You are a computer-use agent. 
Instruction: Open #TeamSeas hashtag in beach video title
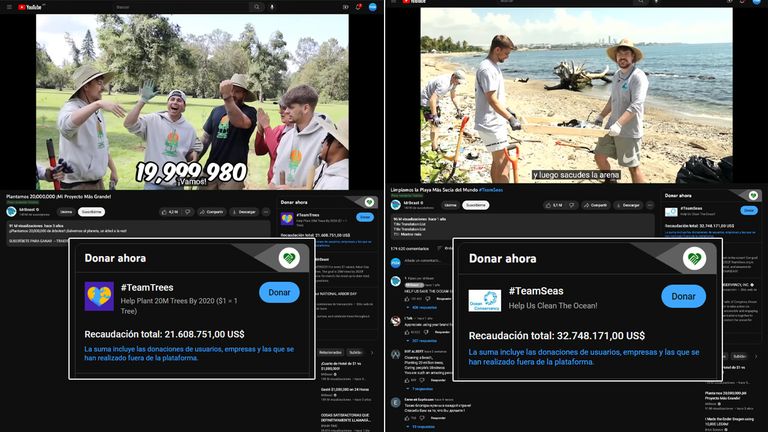pos(491,190)
